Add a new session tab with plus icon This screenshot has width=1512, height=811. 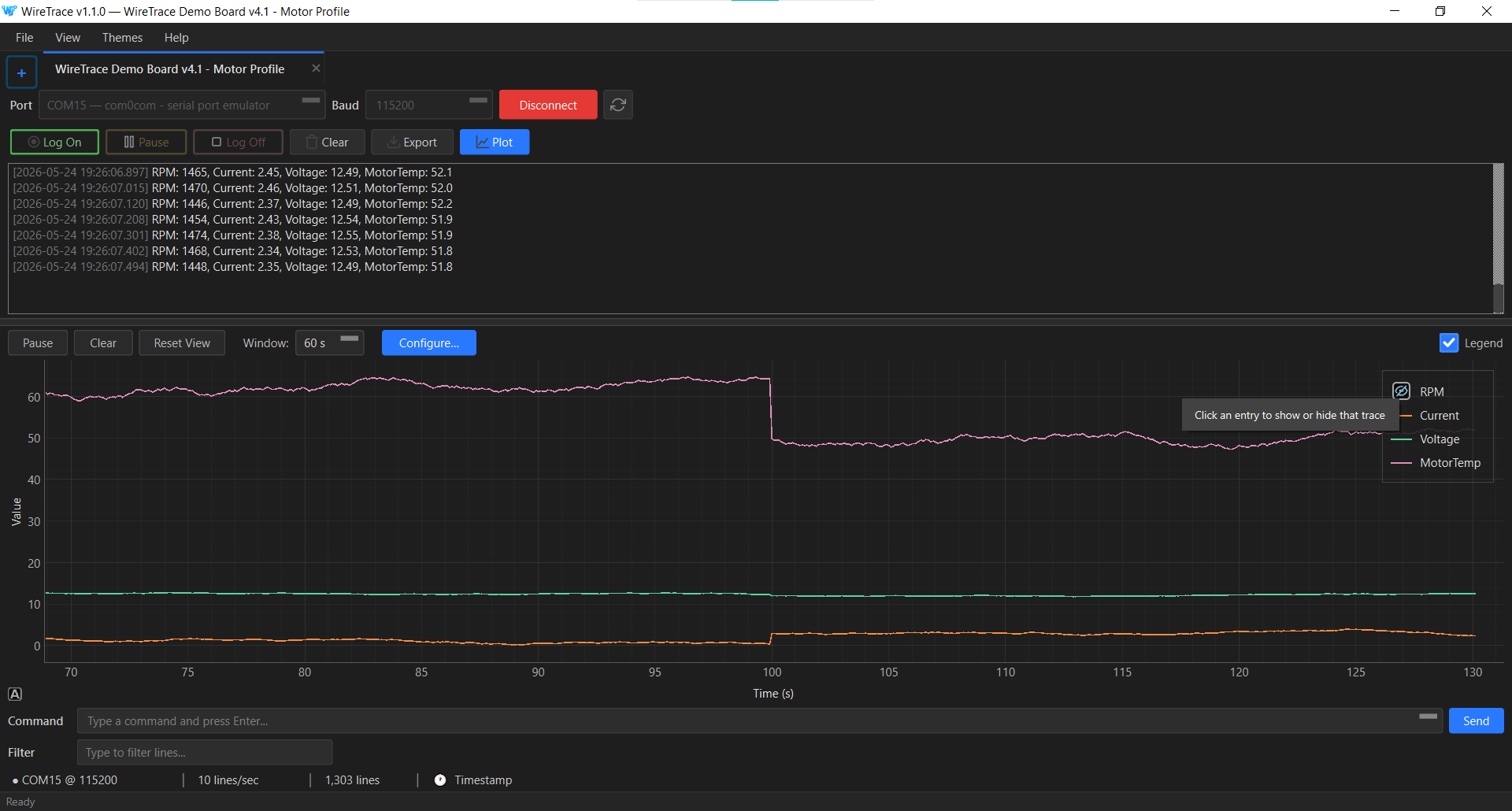[x=21, y=72]
